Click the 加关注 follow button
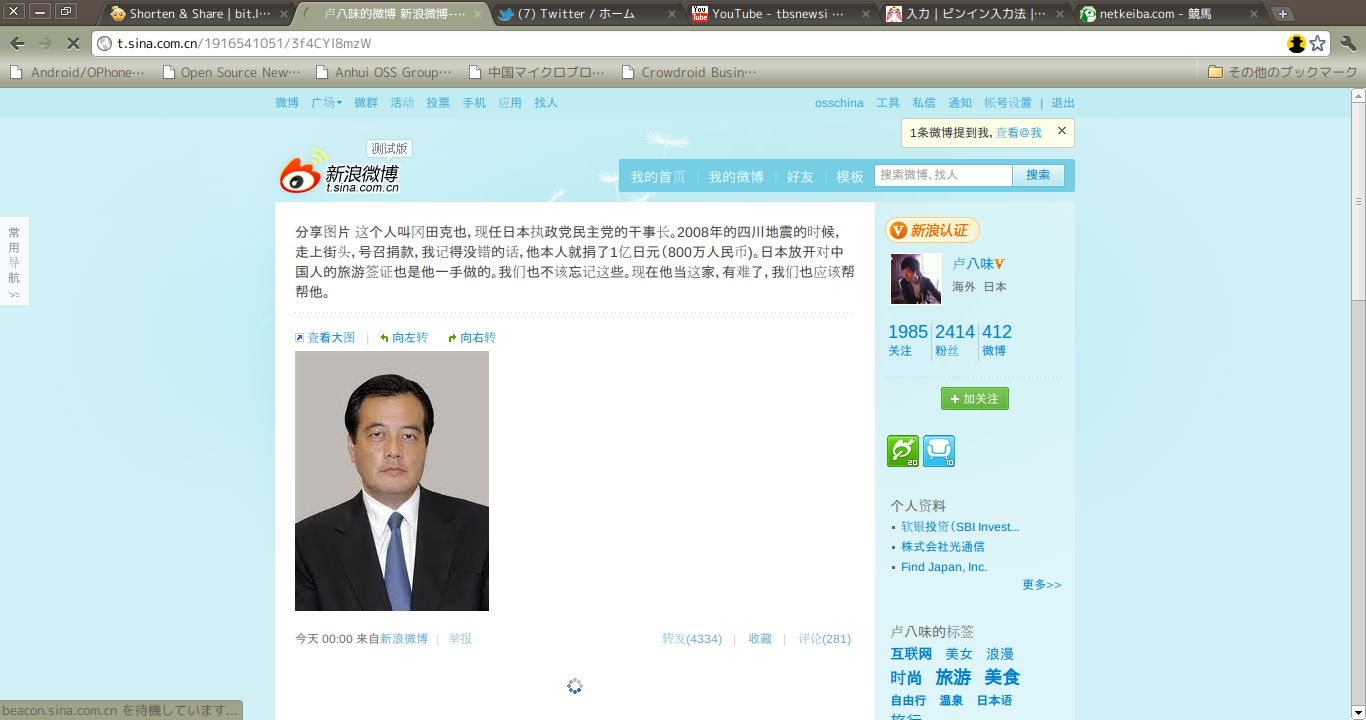The height and width of the screenshot is (720, 1366). 975,399
